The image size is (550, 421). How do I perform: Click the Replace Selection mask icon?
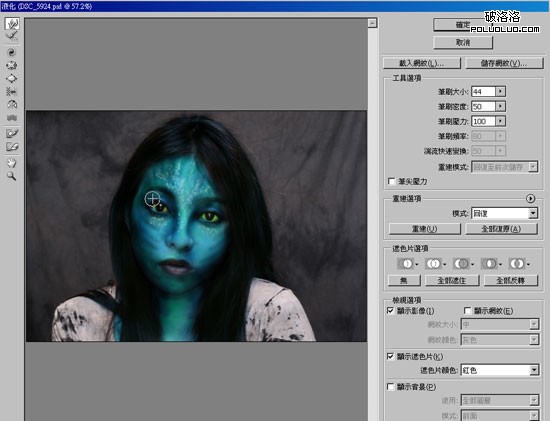[407, 263]
